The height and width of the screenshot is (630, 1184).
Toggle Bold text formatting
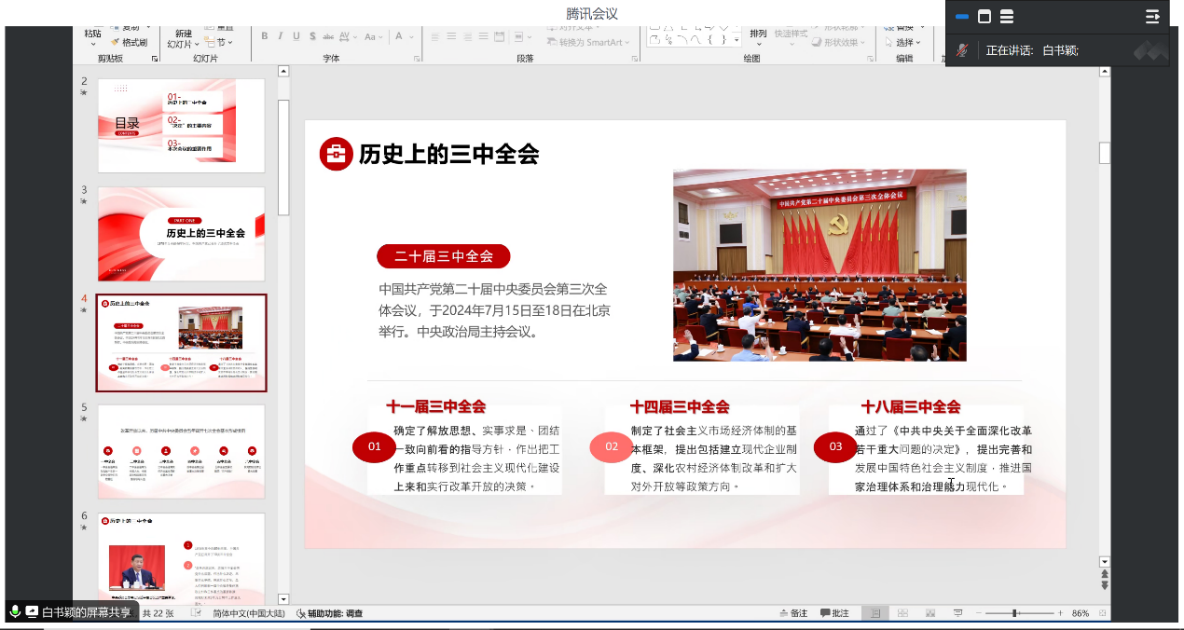(265, 36)
